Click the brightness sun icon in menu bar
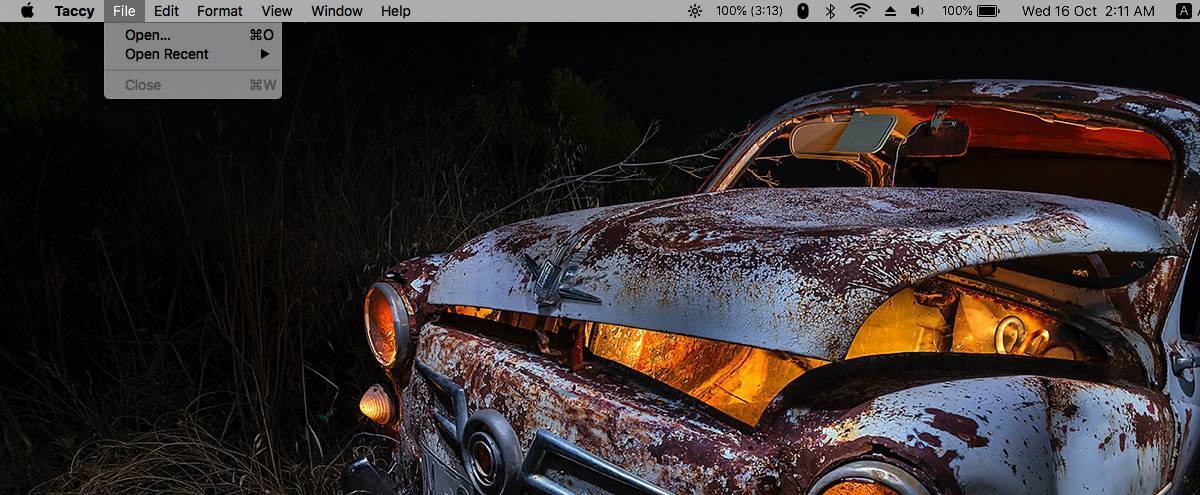The height and width of the screenshot is (495, 1200). pyautogui.click(x=695, y=11)
